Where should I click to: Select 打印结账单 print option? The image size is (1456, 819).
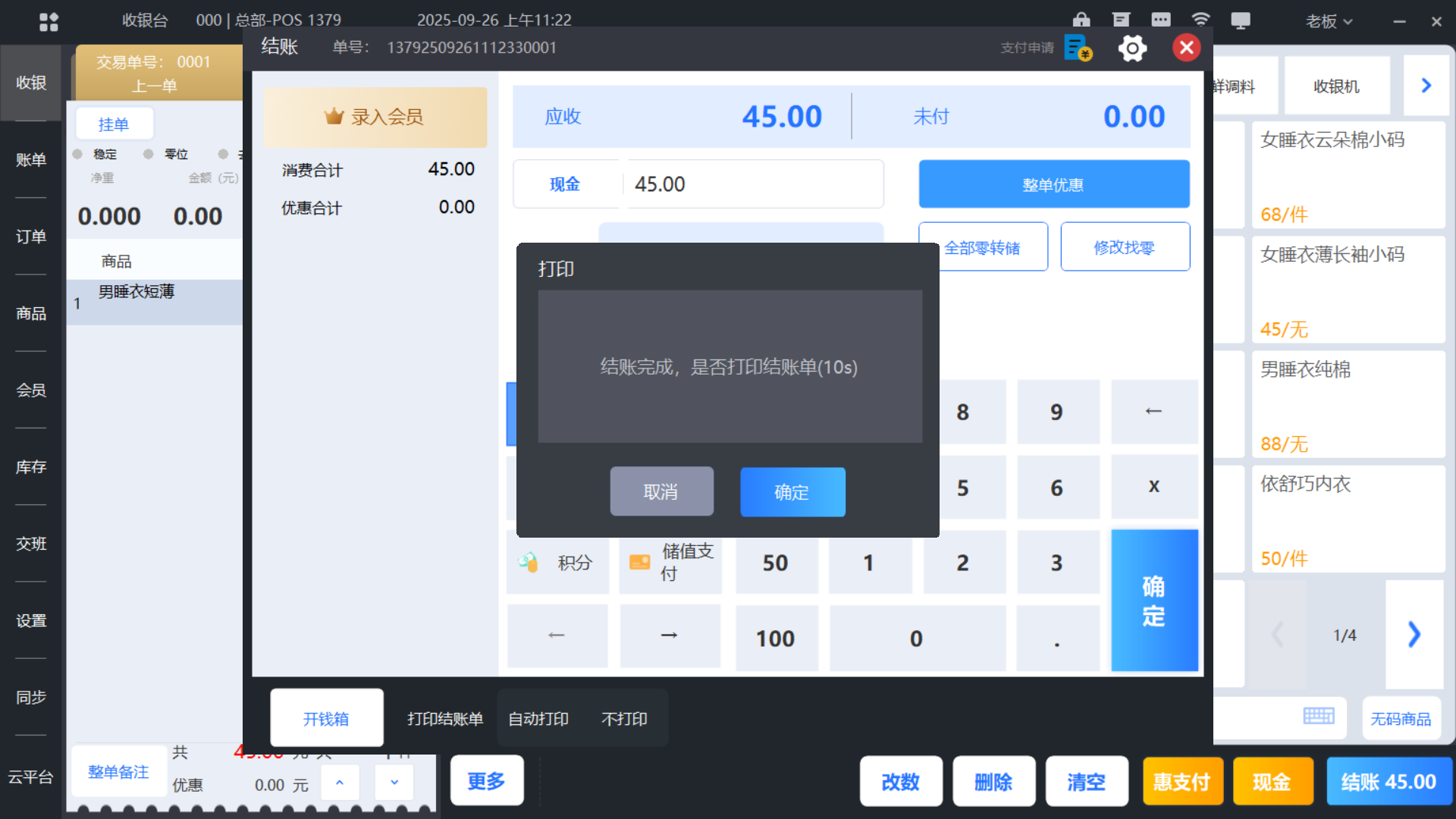(445, 719)
